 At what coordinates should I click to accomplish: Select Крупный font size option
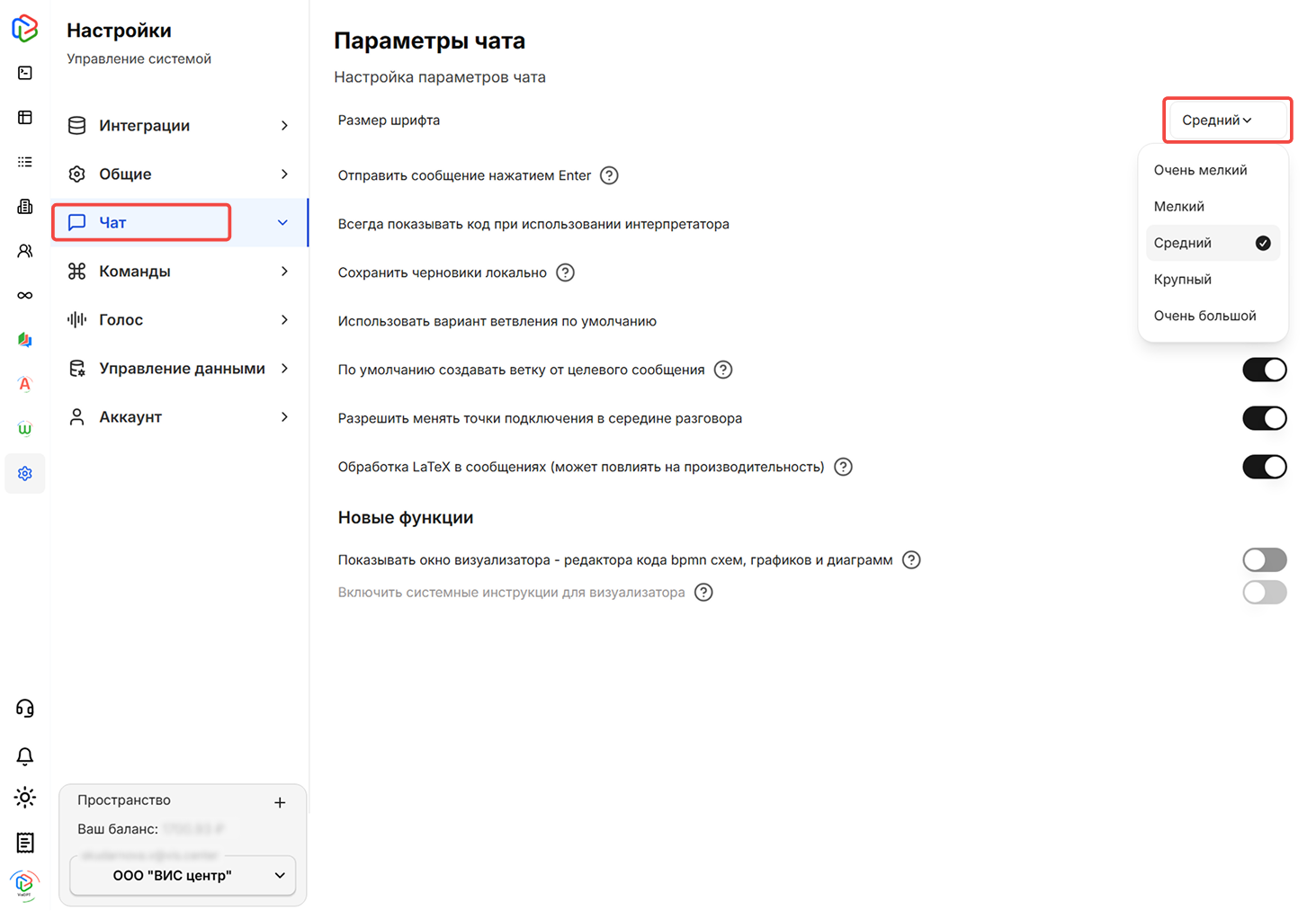[x=1183, y=280]
